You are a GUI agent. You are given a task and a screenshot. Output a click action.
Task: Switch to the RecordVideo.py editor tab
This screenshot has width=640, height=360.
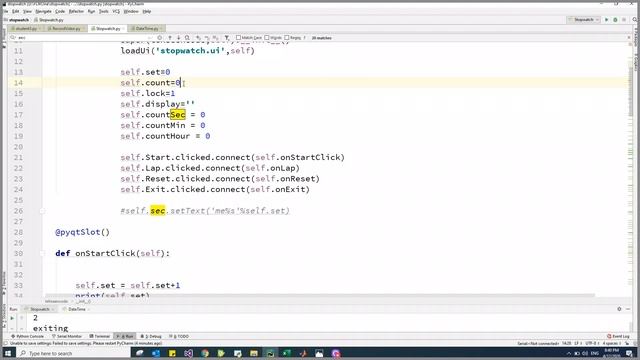click(x=65, y=29)
